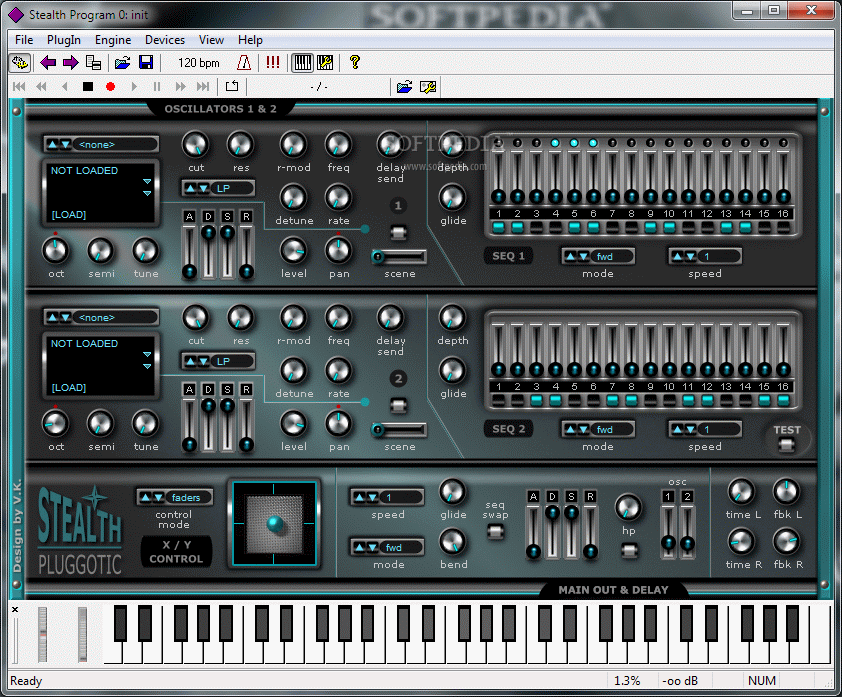842x697 pixels.
Task: Click the loop/export icon in transport bar
Action: tap(232, 86)
